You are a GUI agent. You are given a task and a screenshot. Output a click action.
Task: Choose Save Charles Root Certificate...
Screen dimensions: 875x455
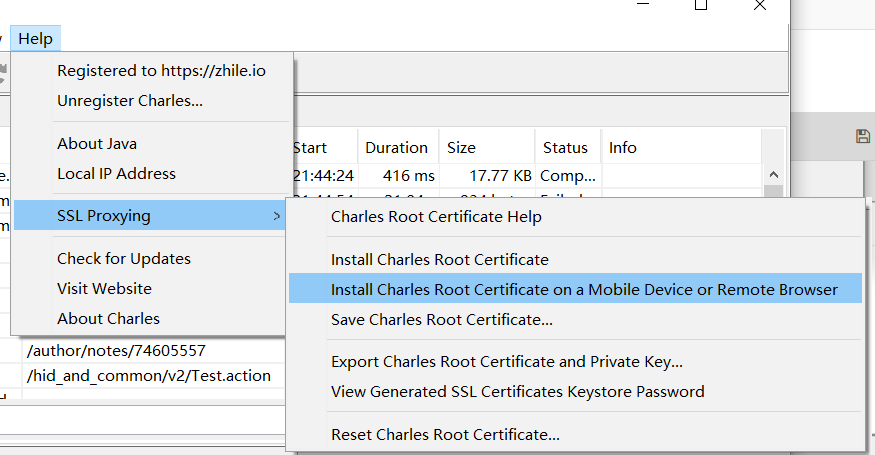441,319
